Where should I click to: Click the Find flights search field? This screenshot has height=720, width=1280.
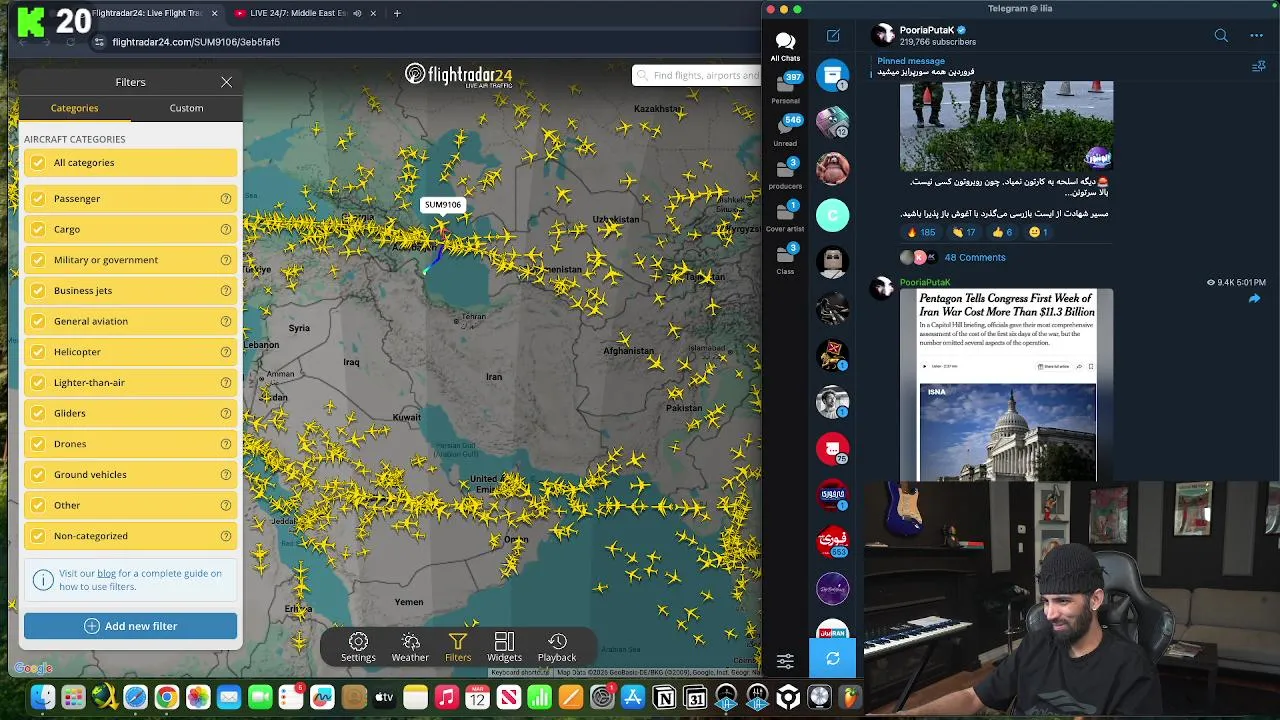697,75
